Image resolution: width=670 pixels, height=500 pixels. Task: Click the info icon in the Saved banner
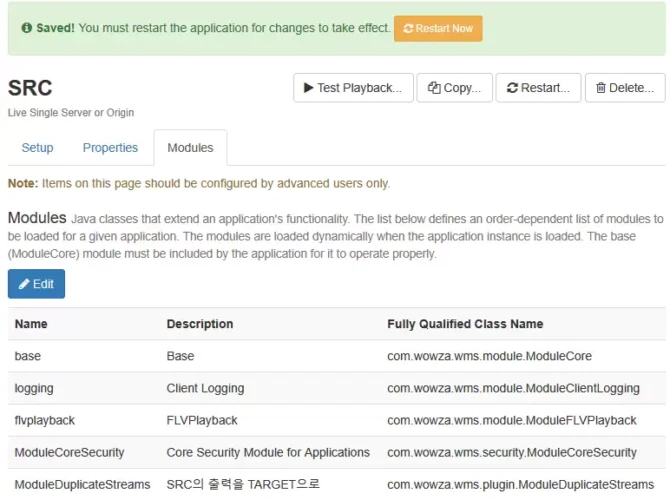coord(26,28)
